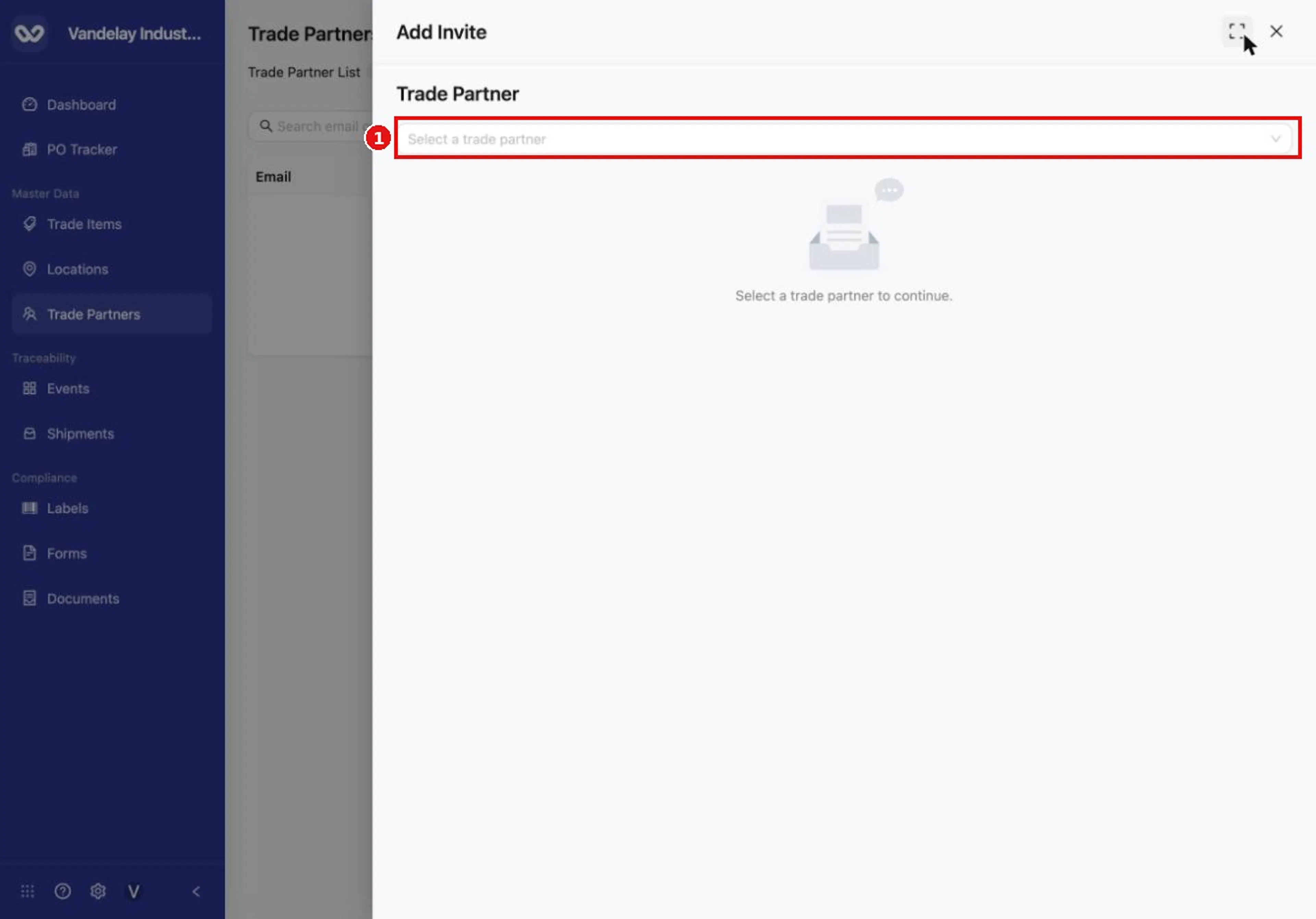Viewport: 1316px width, 919px height.
Task: Close the Add Invite panel
Action: click(1276, 32)
